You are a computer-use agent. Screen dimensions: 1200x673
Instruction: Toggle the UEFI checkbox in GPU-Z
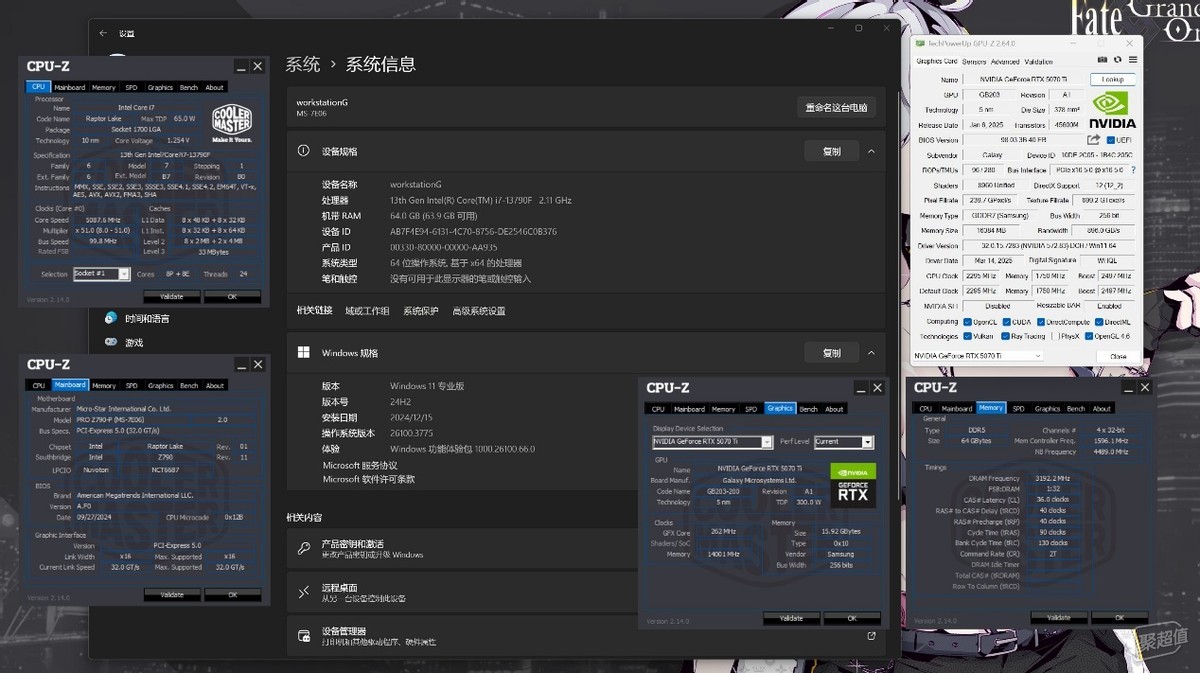coord(1110,140)
